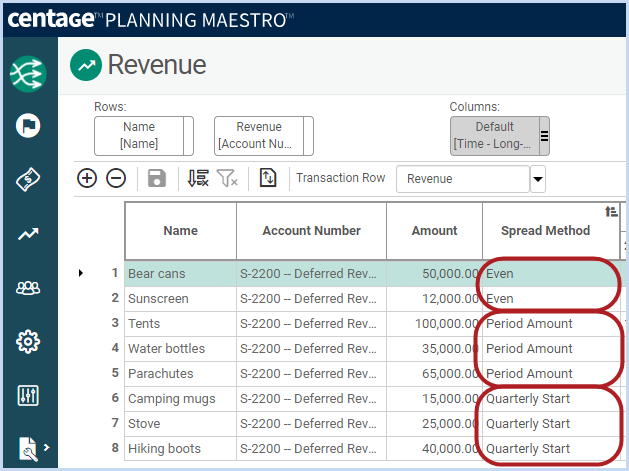Expand the small chevron beside document wrench icon
Image resolution: width=629 pixels, height=471 pixels.
(47, 447)
